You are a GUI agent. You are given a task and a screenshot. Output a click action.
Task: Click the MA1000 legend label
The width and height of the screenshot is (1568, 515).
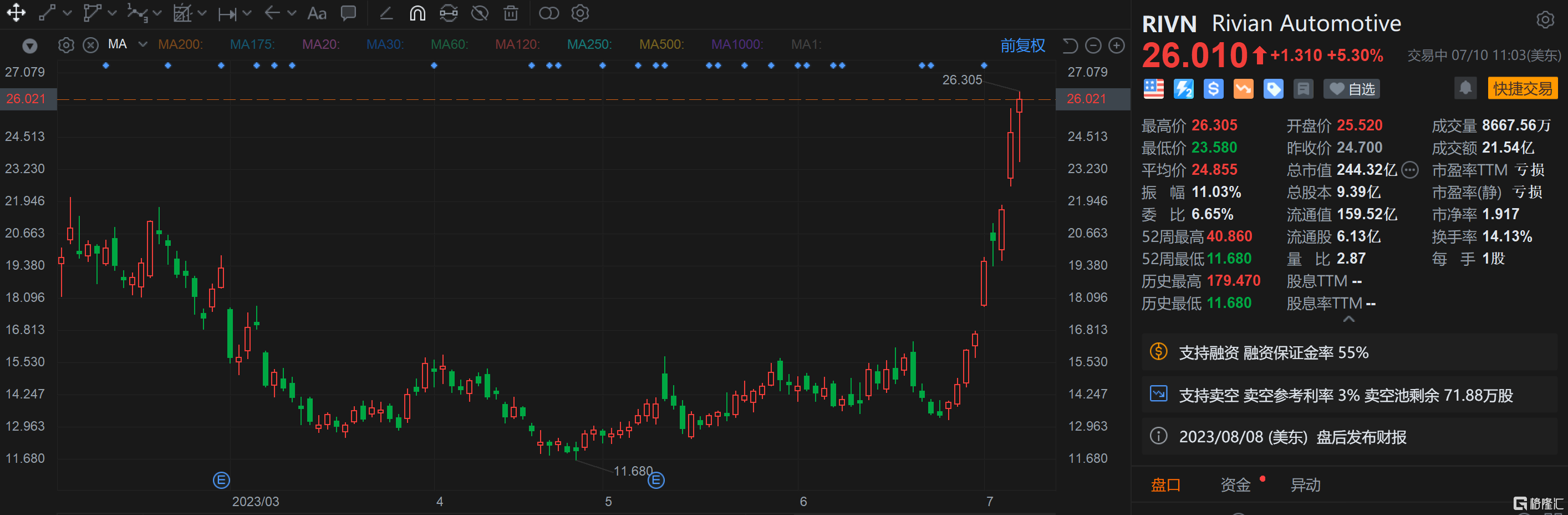point(736,44)
